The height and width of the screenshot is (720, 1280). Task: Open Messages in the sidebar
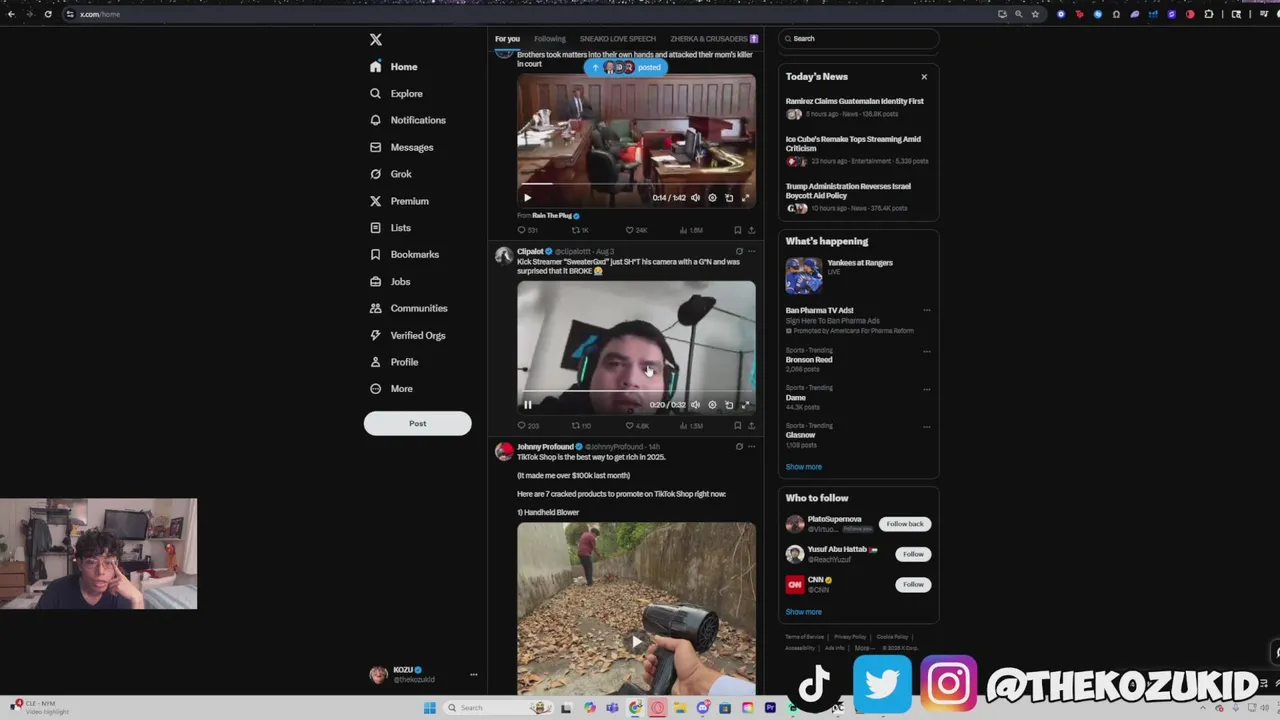click(402, 147)
